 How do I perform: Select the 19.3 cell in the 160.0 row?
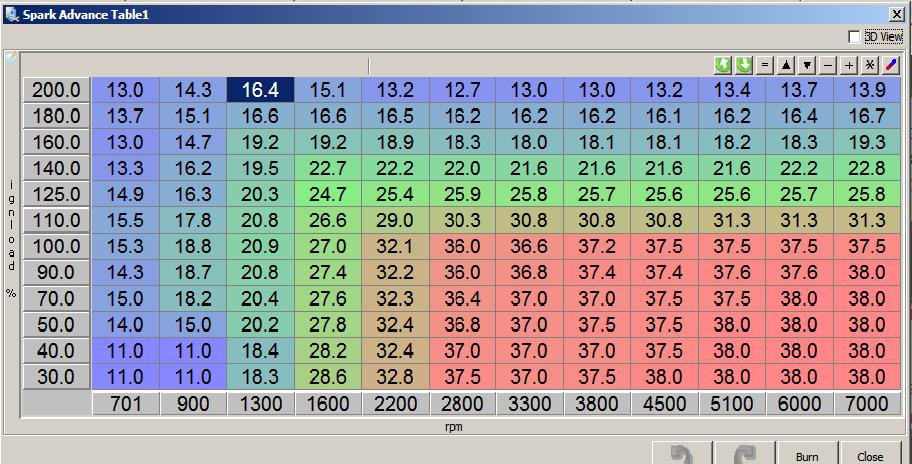[867, 142]
